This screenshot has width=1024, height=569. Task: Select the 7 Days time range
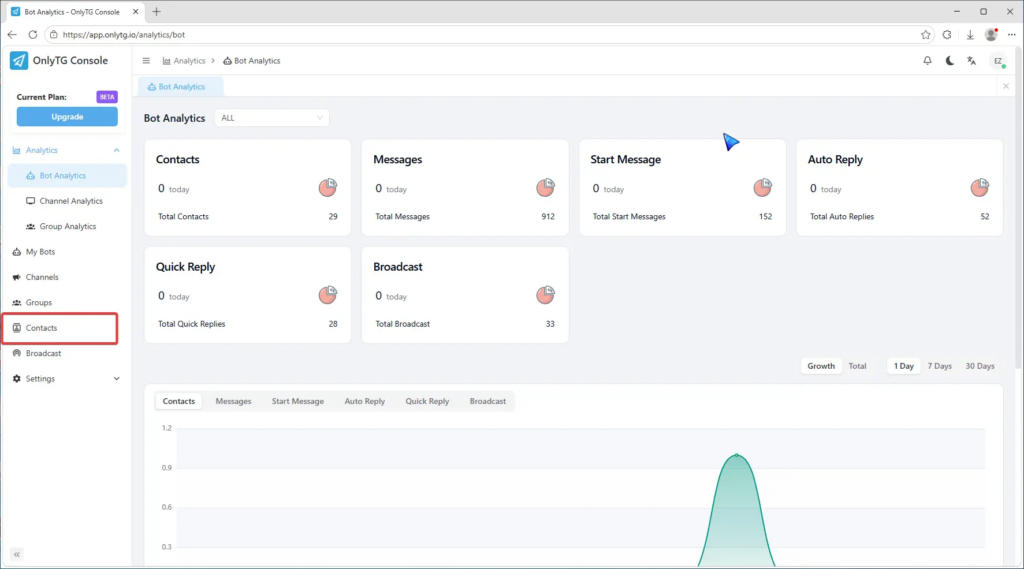[x=939, y=366]
